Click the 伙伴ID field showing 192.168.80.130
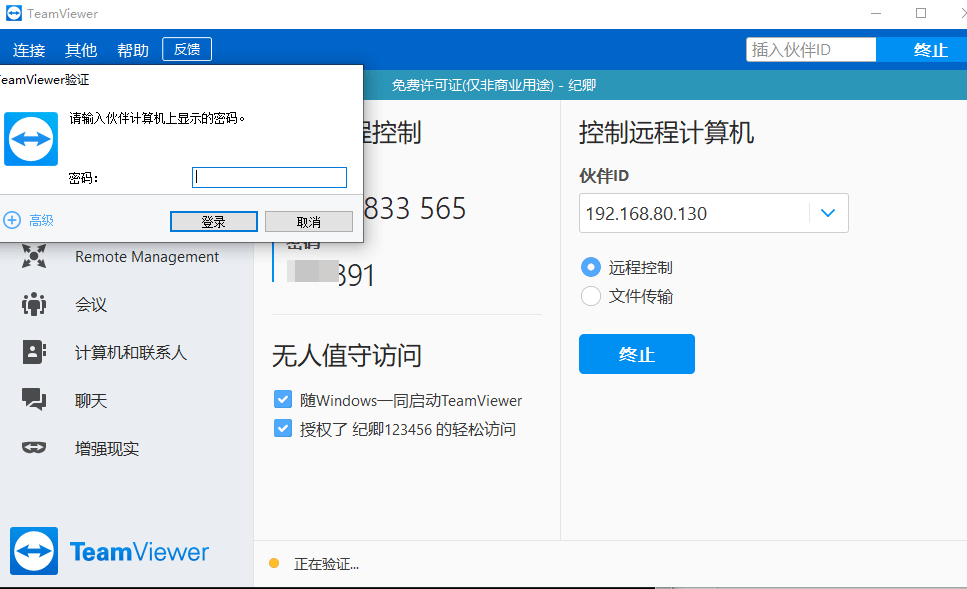Screen dimensions: 967x589 tap(714, 213)
